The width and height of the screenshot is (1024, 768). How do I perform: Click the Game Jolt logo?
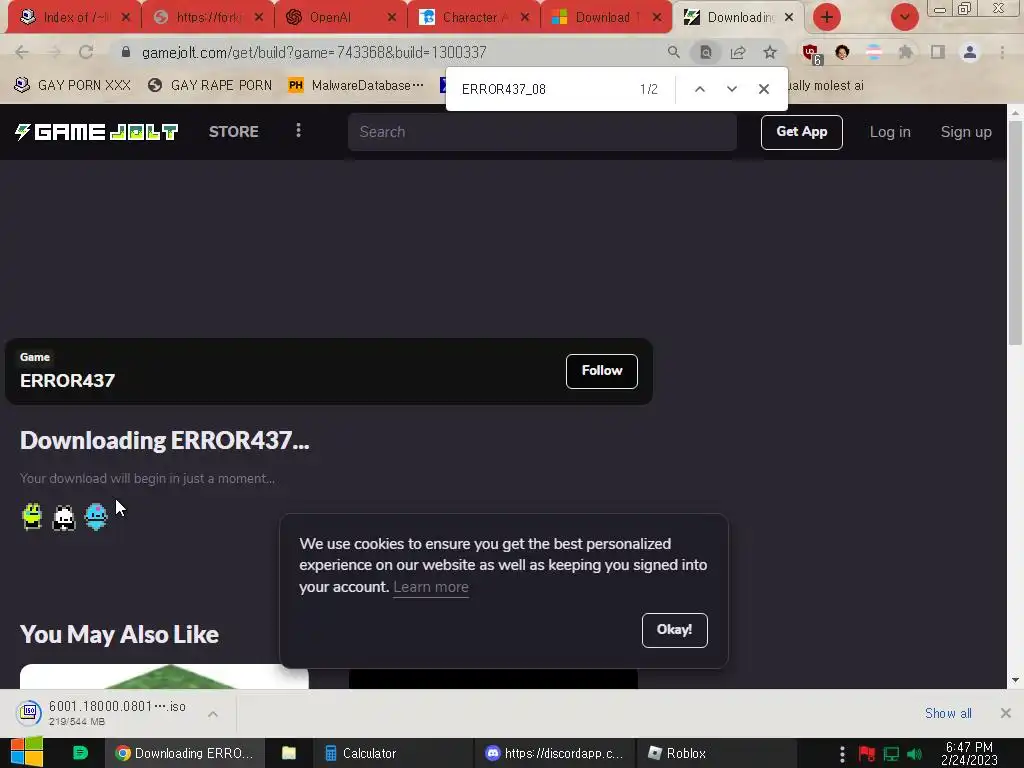(97, 132)
